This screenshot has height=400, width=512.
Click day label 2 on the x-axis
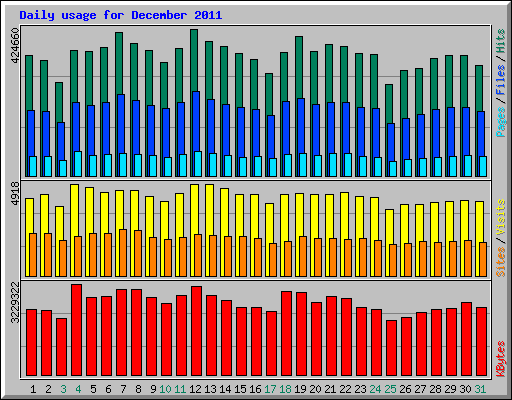(48, 389)
